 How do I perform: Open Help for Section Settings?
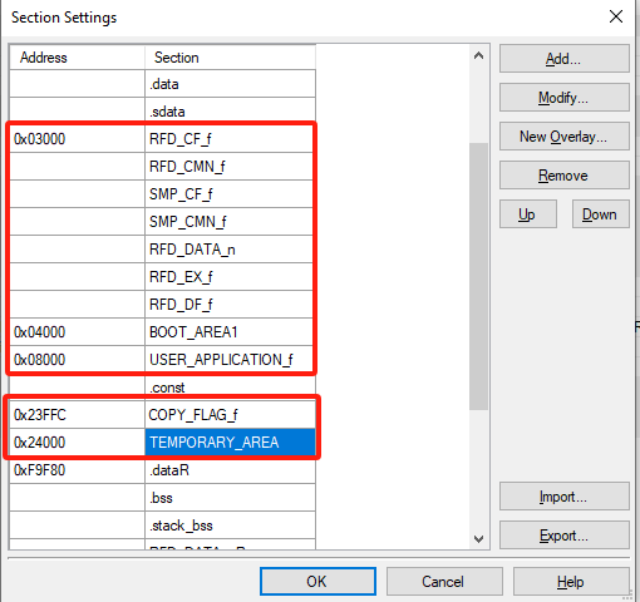571,581
